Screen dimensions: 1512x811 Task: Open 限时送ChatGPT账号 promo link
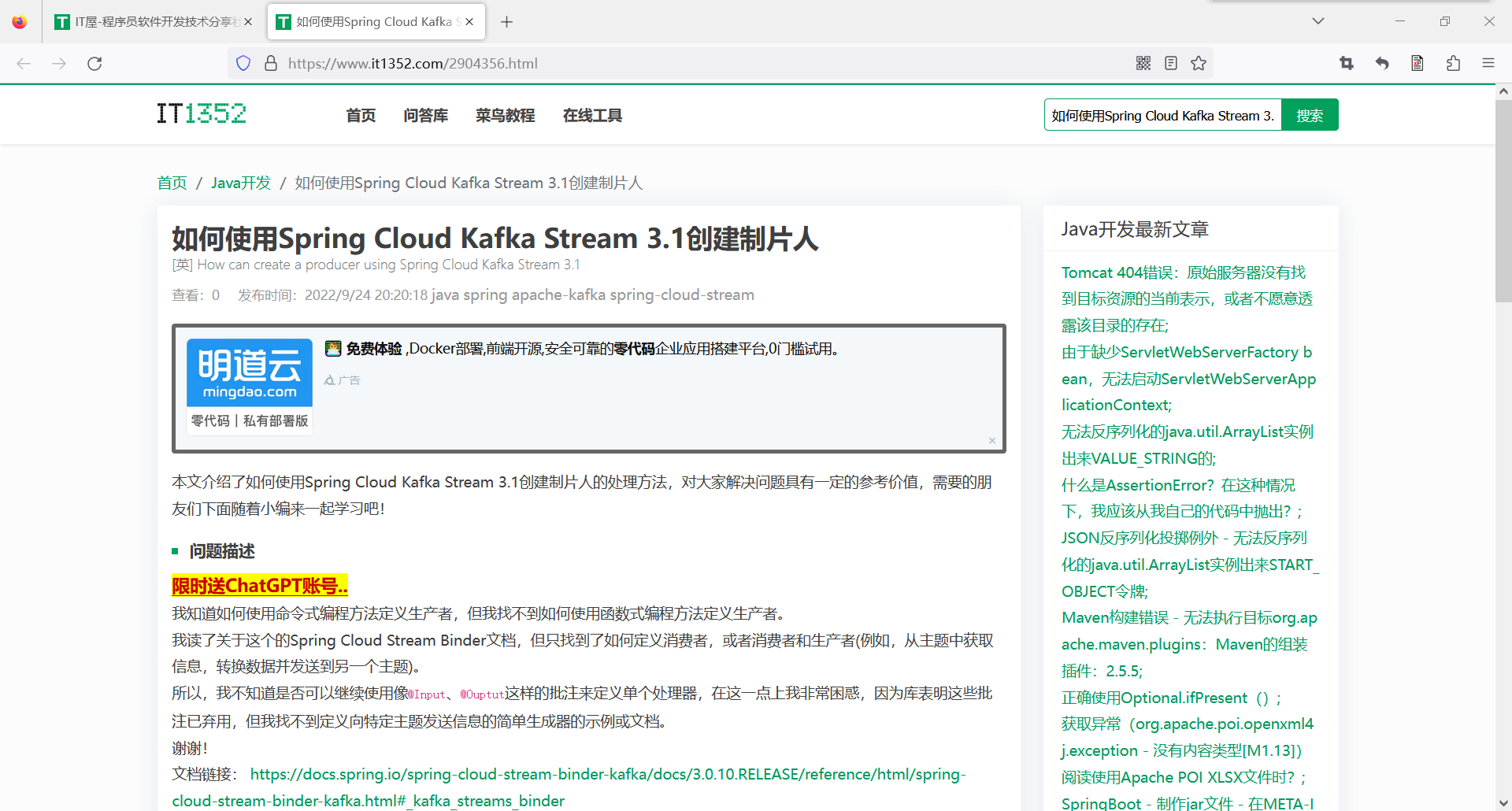[260, 586]
